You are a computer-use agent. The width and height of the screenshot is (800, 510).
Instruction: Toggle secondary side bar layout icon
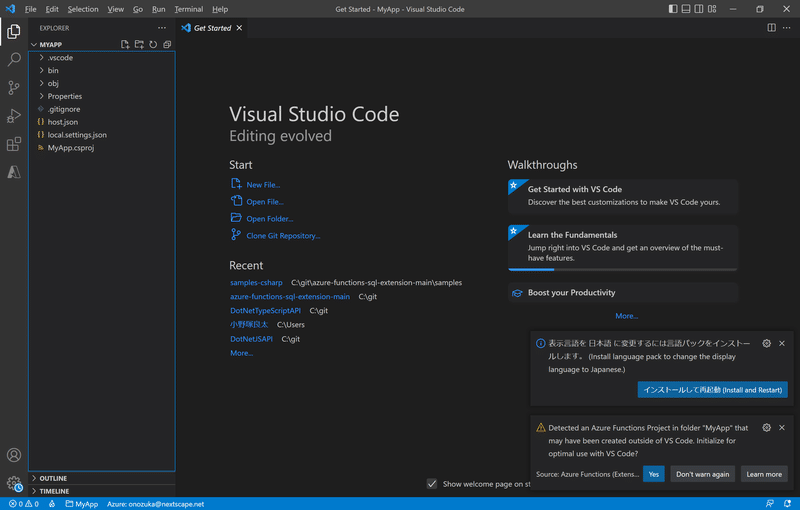point(699,9)
